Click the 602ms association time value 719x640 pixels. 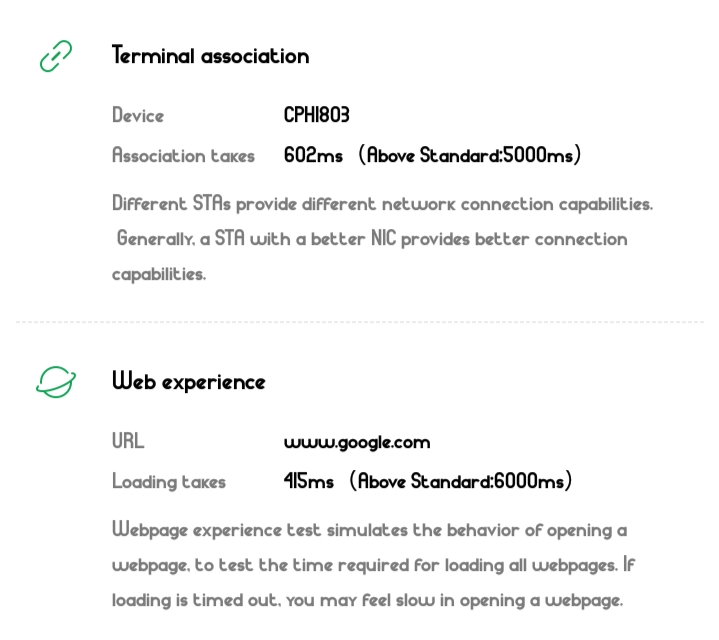pos(313,156)
